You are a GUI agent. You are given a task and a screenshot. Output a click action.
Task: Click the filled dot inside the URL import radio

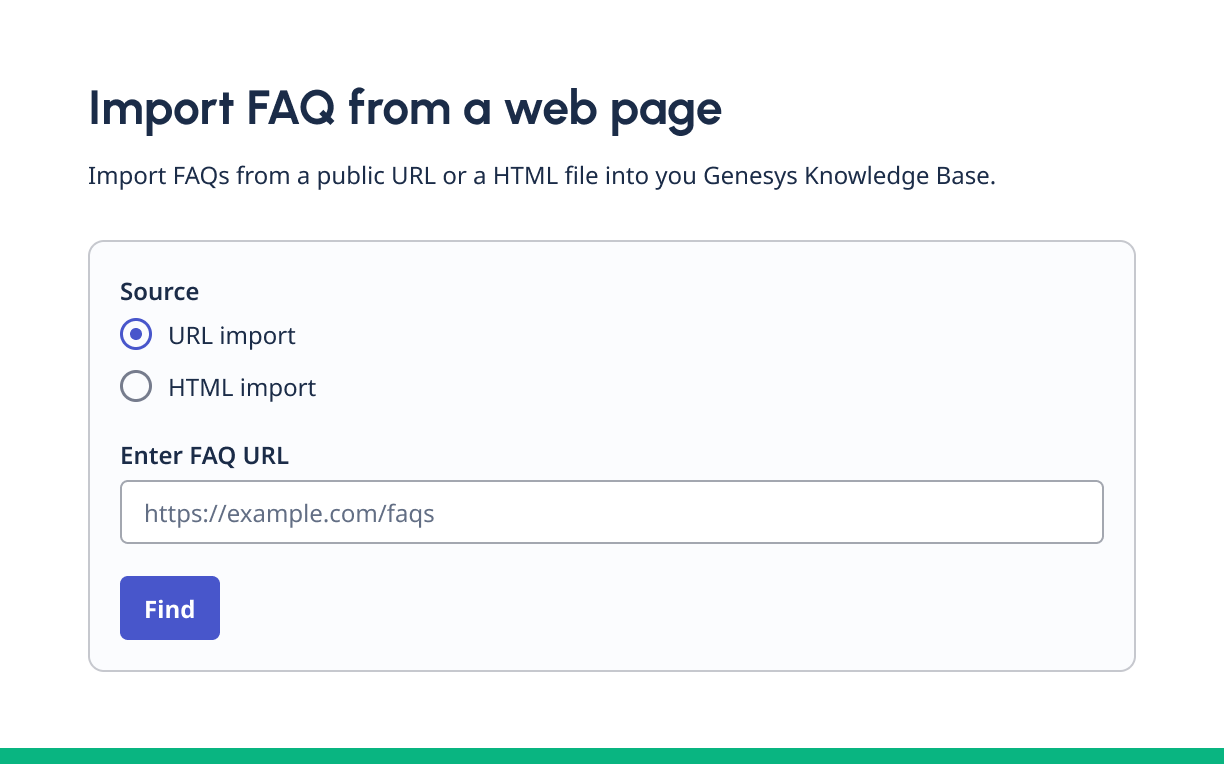coord(136,335)
